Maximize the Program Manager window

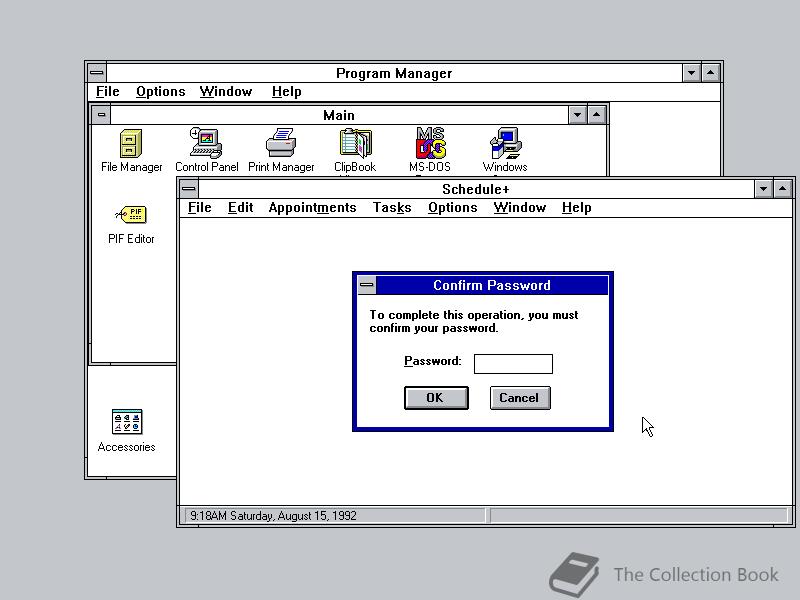pyautogui.click(x=711, y=73)
